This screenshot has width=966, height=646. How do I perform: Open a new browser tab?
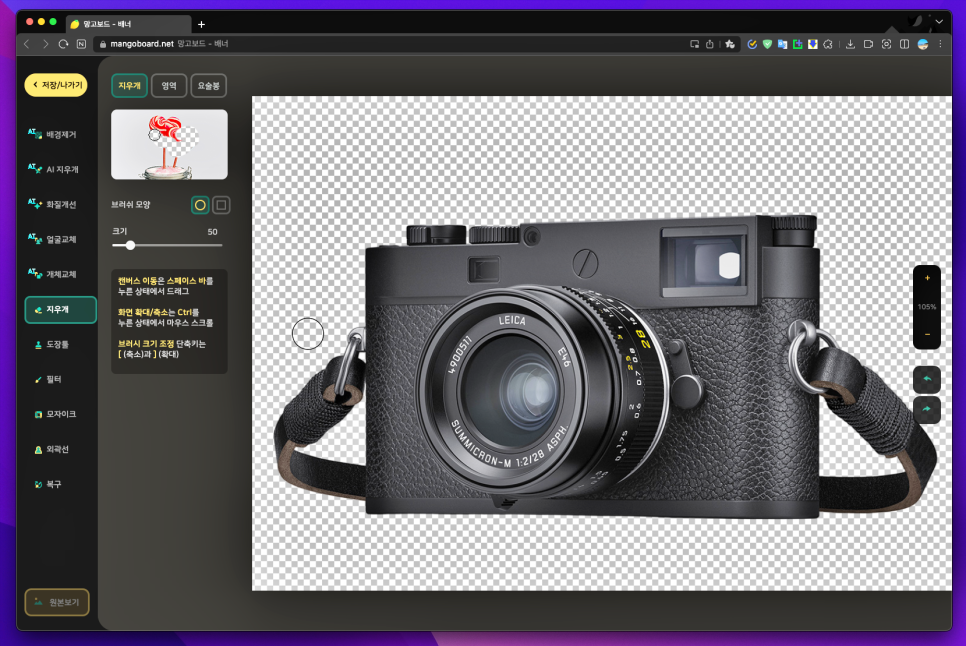[201, 24]
